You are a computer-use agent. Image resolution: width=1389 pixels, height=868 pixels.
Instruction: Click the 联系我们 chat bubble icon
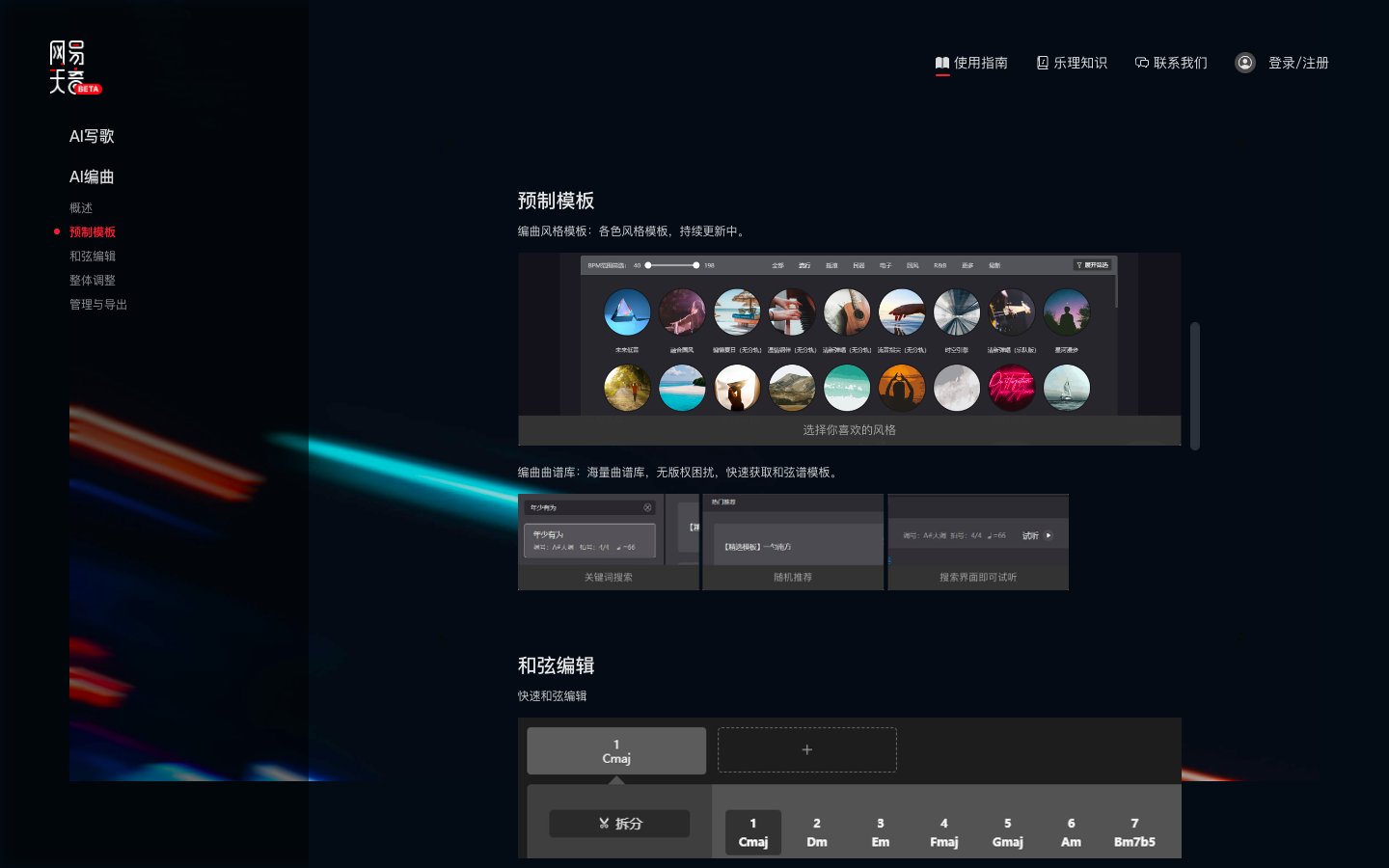coord(1142,63)
